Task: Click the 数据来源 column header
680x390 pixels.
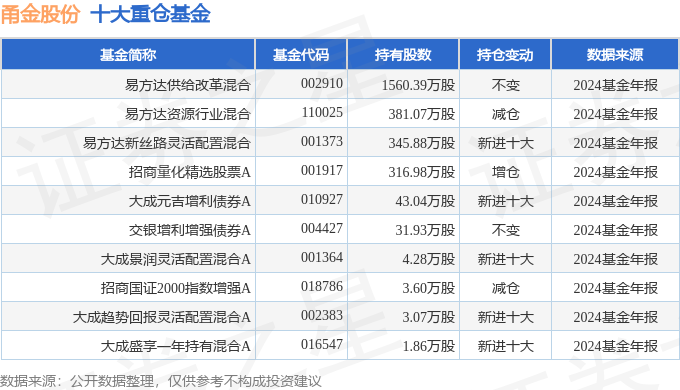Action: pos(615,55)
